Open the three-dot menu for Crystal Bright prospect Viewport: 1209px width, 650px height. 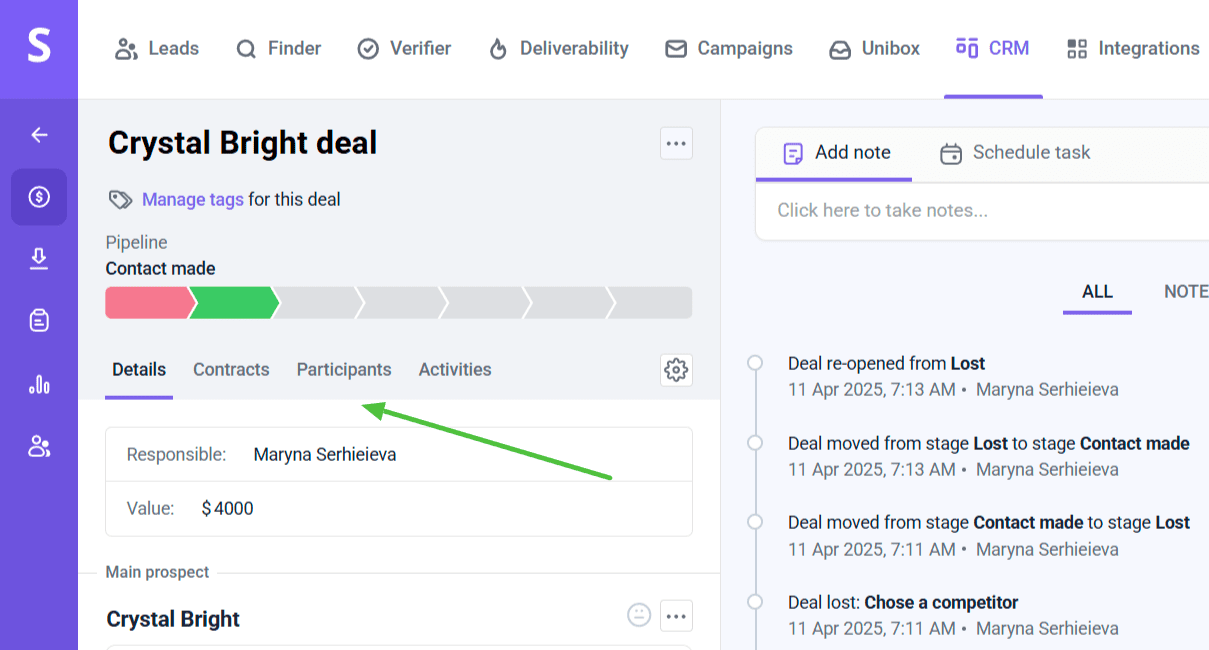tap(676, 615)
